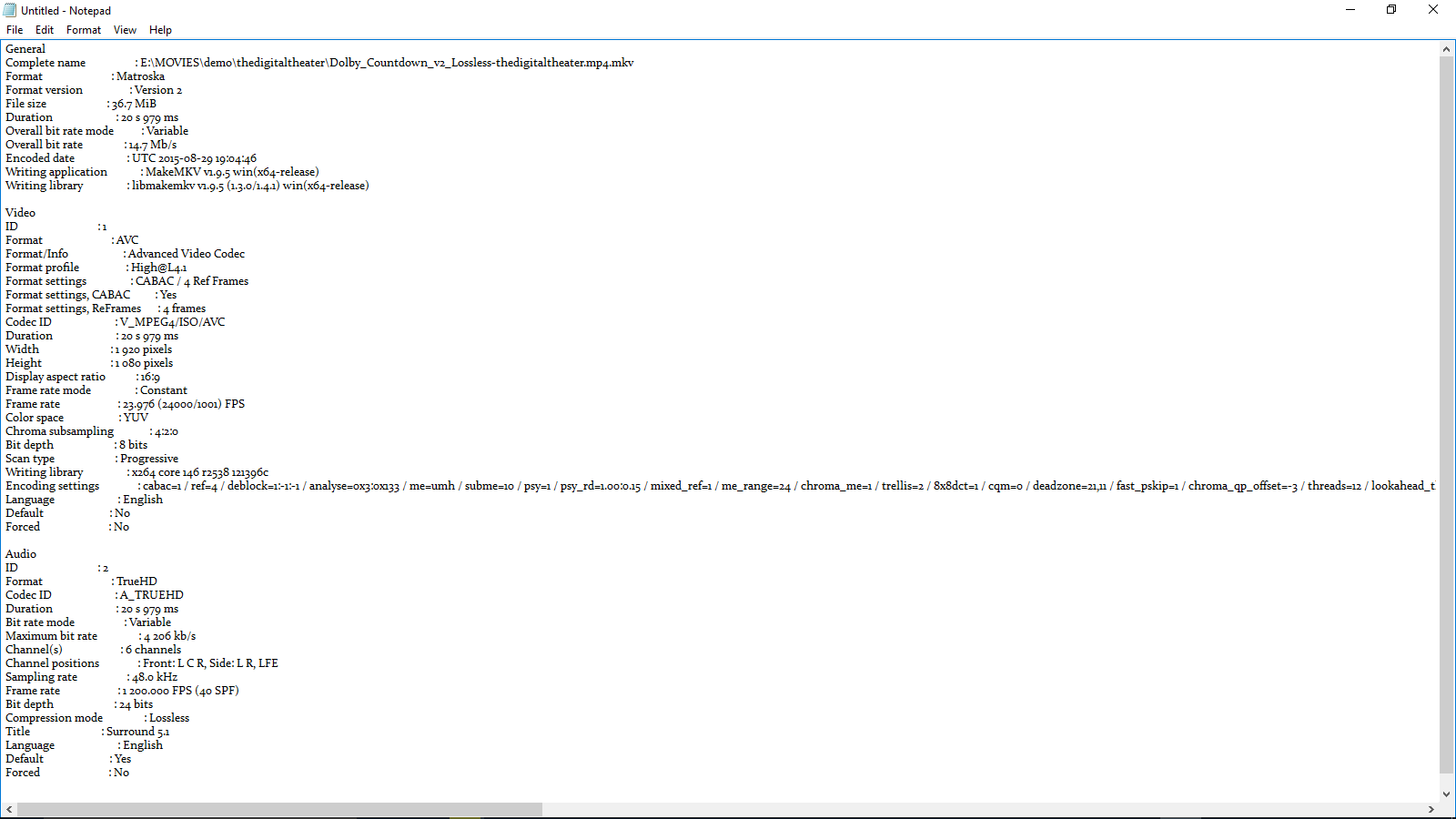Click the '14.7 Mb/s' overall bit rate
Image resolution: width=1456 pixels, height=819 pixels.
(x=153, y=145)
